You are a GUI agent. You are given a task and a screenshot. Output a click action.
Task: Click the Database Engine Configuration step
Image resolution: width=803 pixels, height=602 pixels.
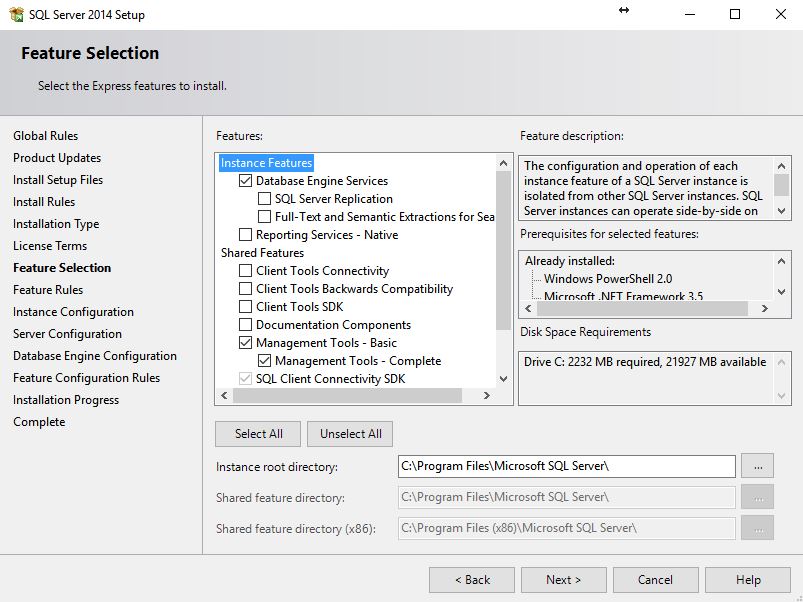[95, 356]
